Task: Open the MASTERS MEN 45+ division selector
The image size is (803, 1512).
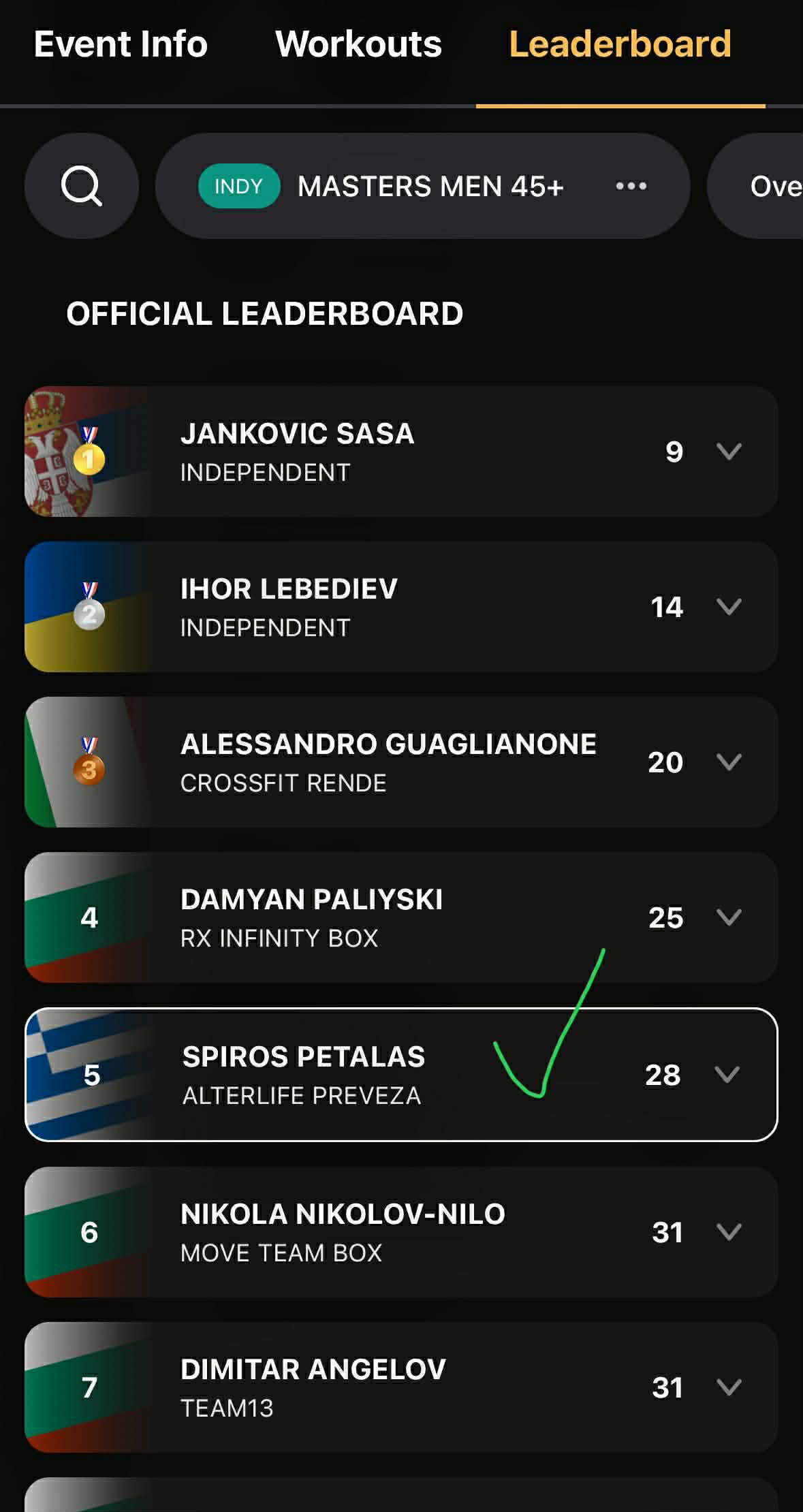Action: coord(422,186)
